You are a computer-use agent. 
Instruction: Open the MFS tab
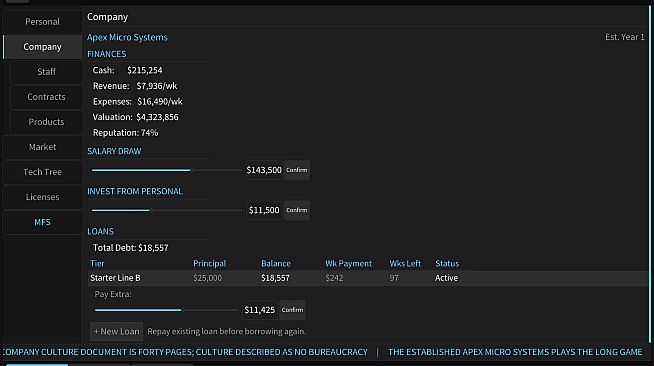42,222
